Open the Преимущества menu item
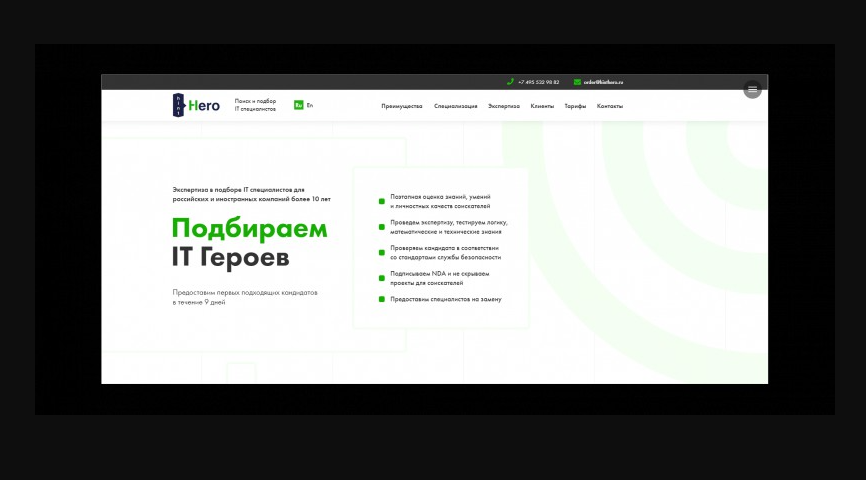 (x=402, y=106)
